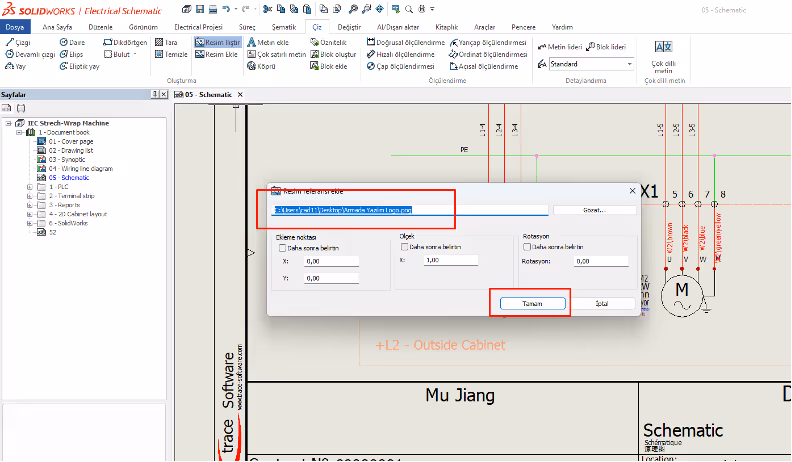792x462 pixels.
Task: Select the Dikdörtgen rectangle tool
Action: point(125,42)
